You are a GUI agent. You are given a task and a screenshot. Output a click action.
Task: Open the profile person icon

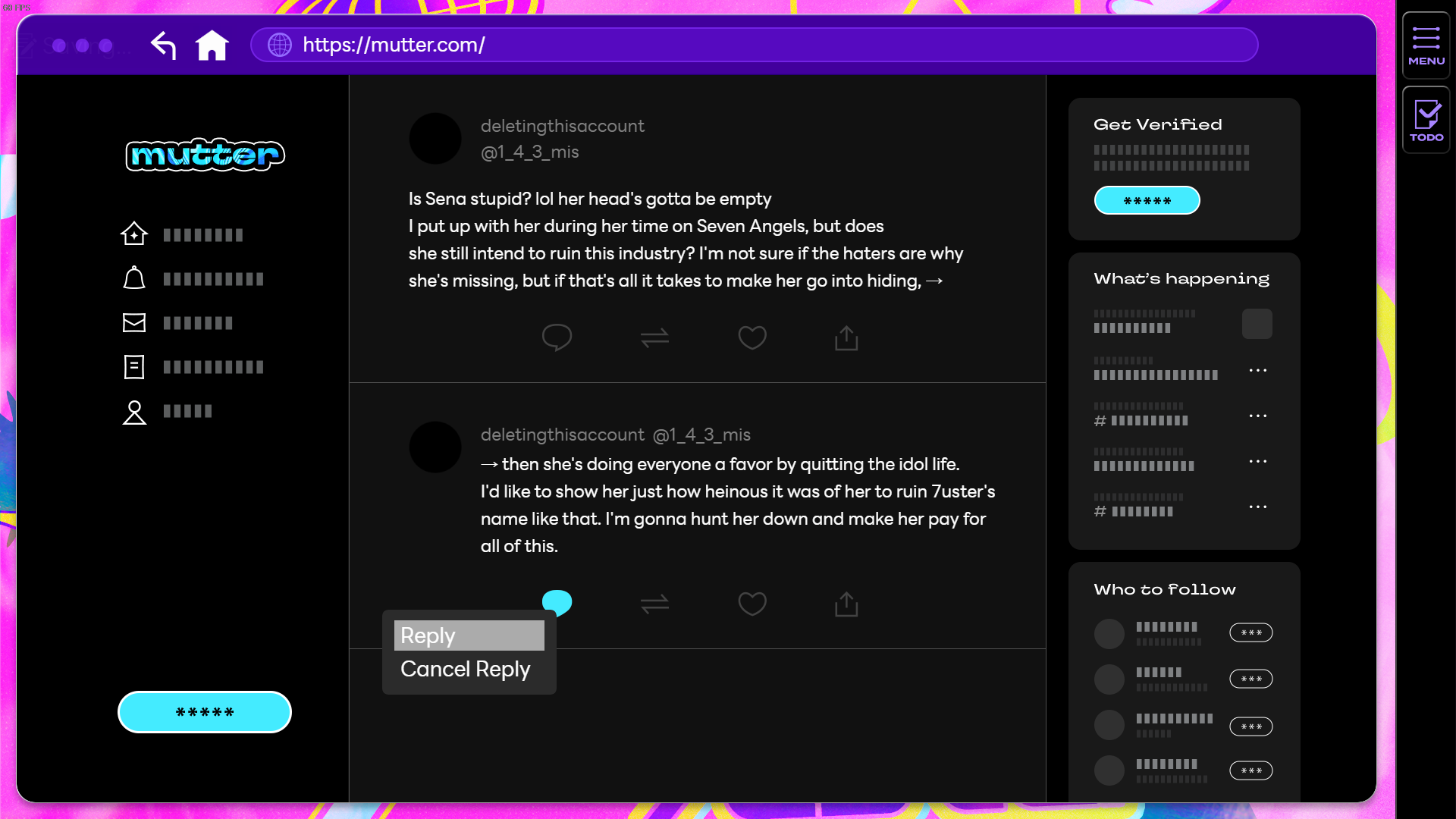pyautogui.click(x=134, y=412)
